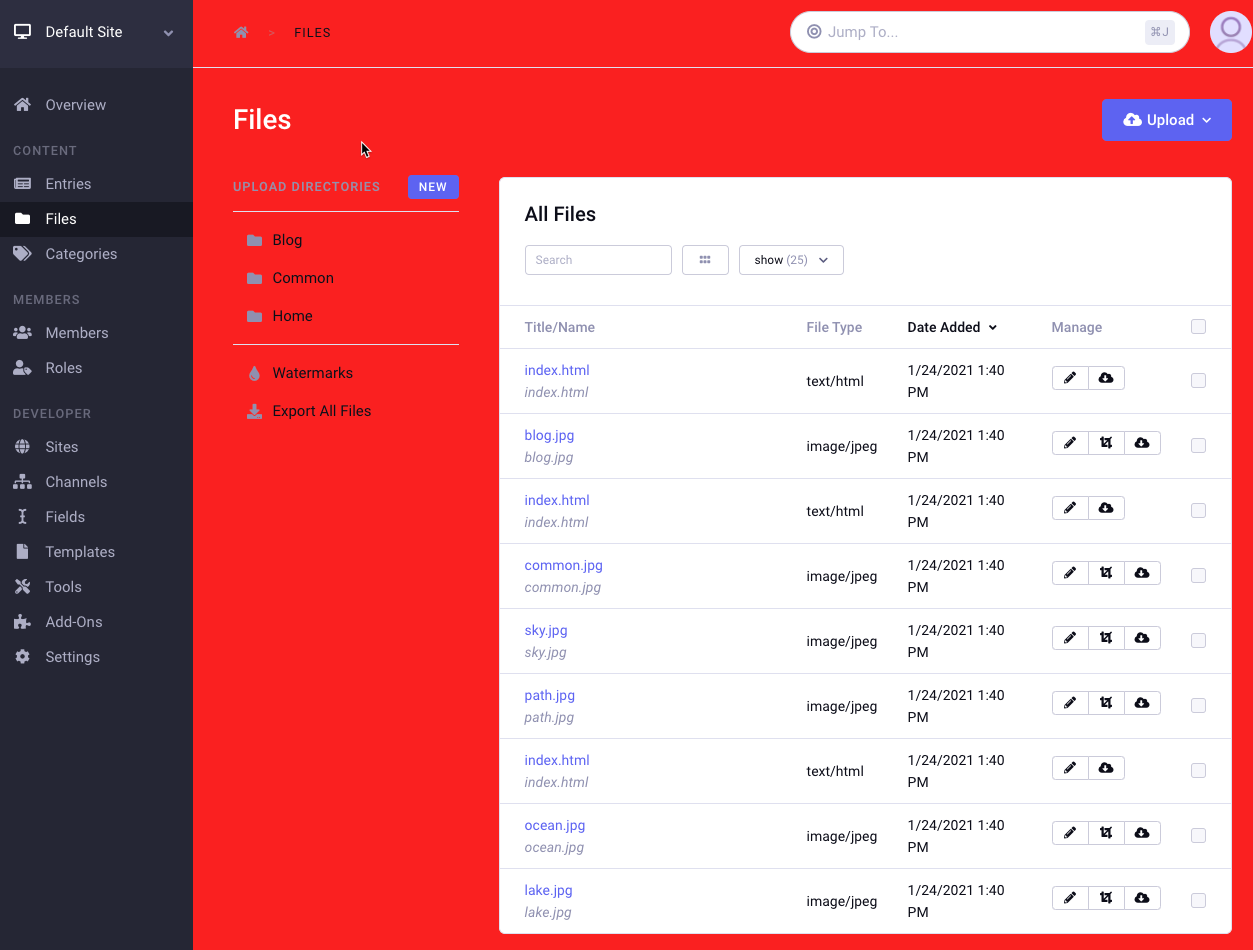The width and height of the screenshot is (1253, 950).
Task: Open the sky.jpg title link
Action: [x=546, y=630]
